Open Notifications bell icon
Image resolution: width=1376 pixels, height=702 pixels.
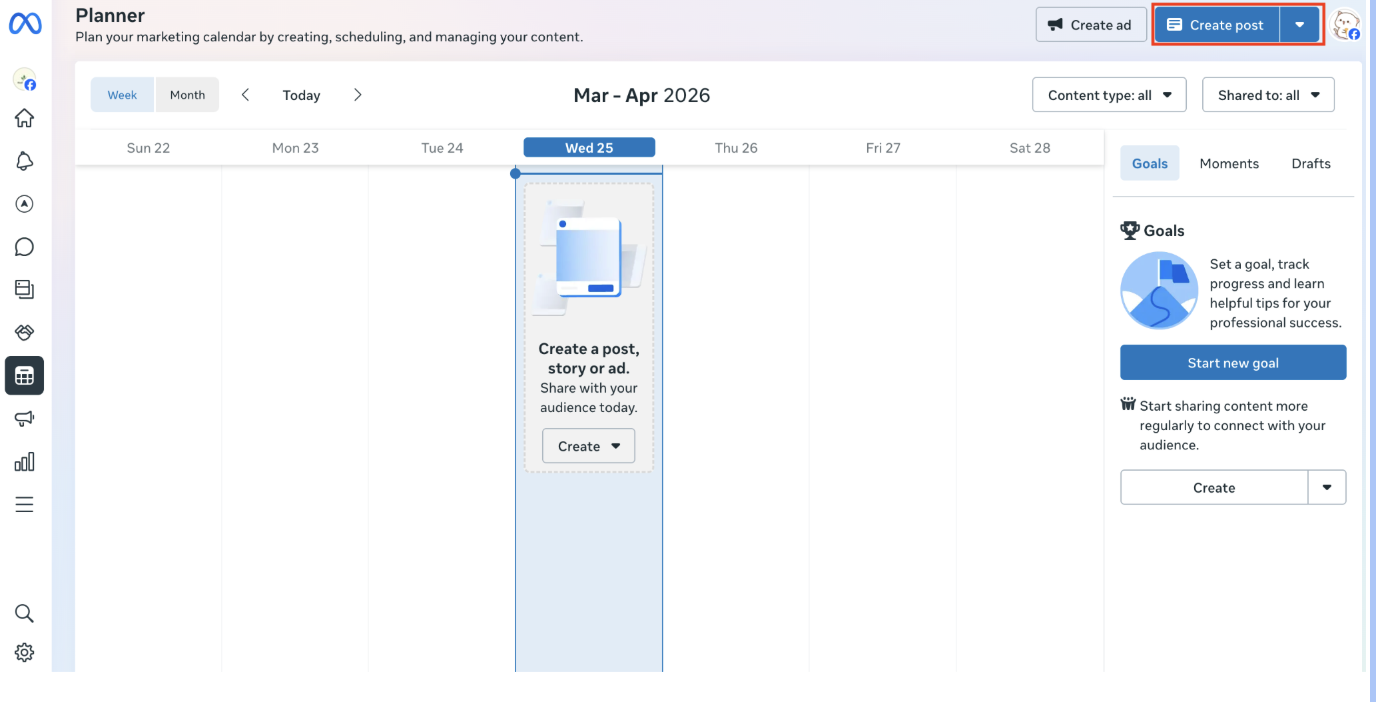point(25,161)
